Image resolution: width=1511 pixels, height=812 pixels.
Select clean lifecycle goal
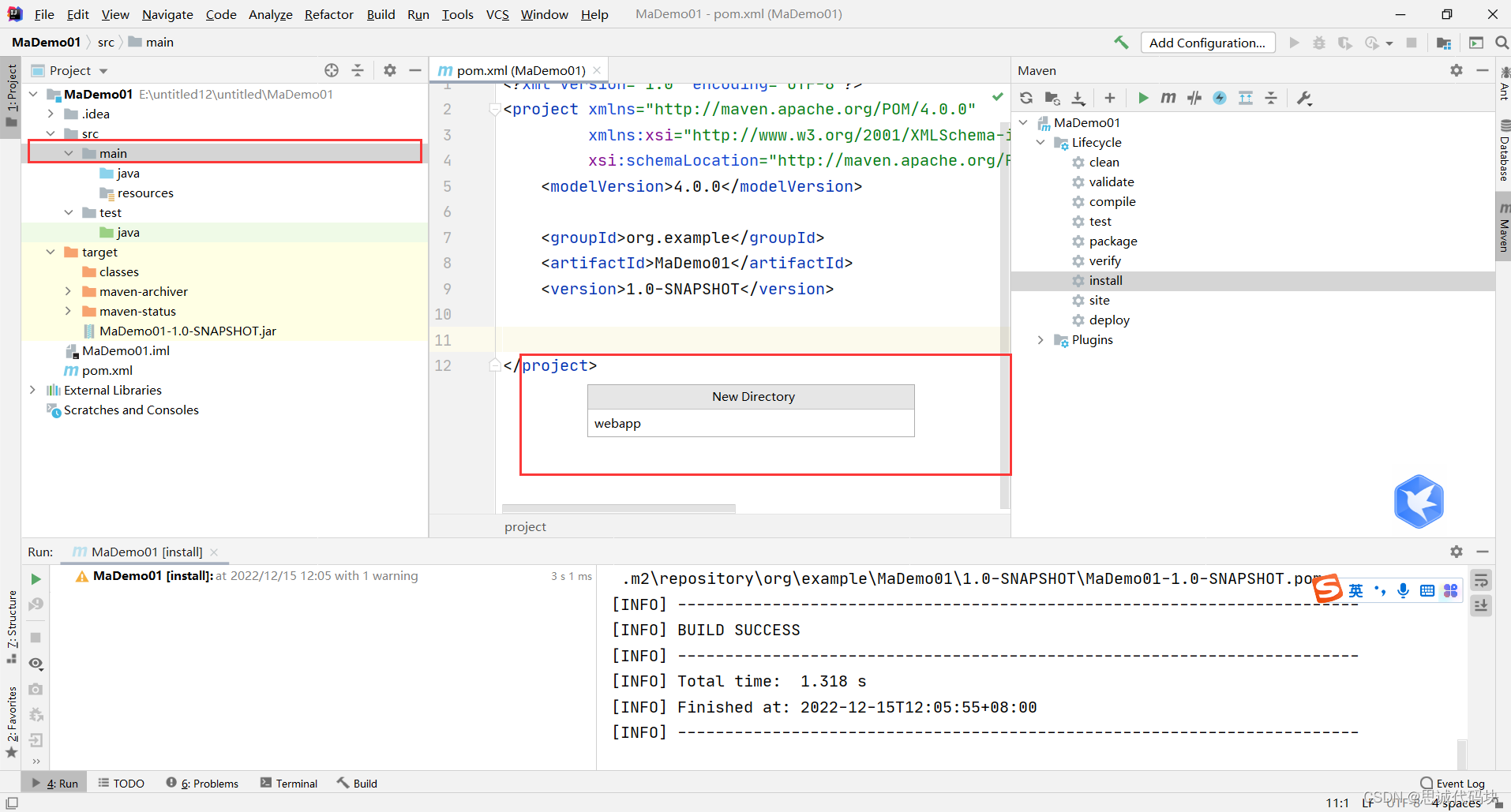point(1104,162)
